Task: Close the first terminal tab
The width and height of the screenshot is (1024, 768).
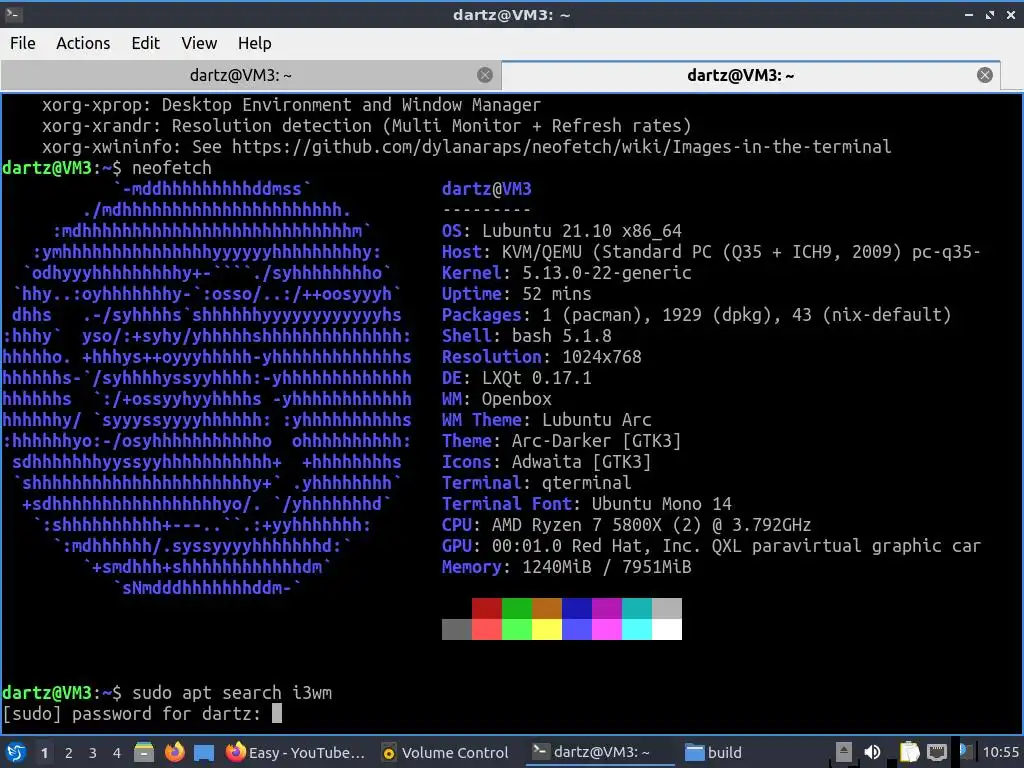Action: pyautogui.click(x=485, y=75)
